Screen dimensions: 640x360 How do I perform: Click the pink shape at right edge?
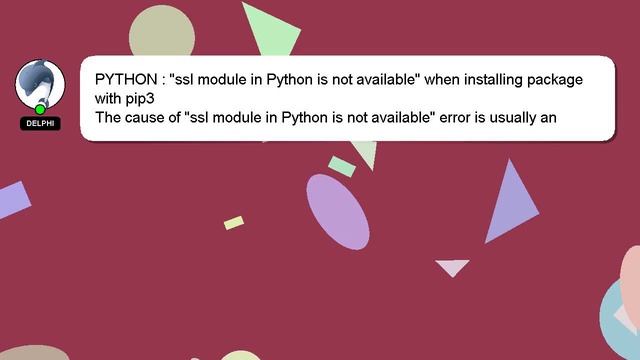pyautogui.click(x=631, y=284)
